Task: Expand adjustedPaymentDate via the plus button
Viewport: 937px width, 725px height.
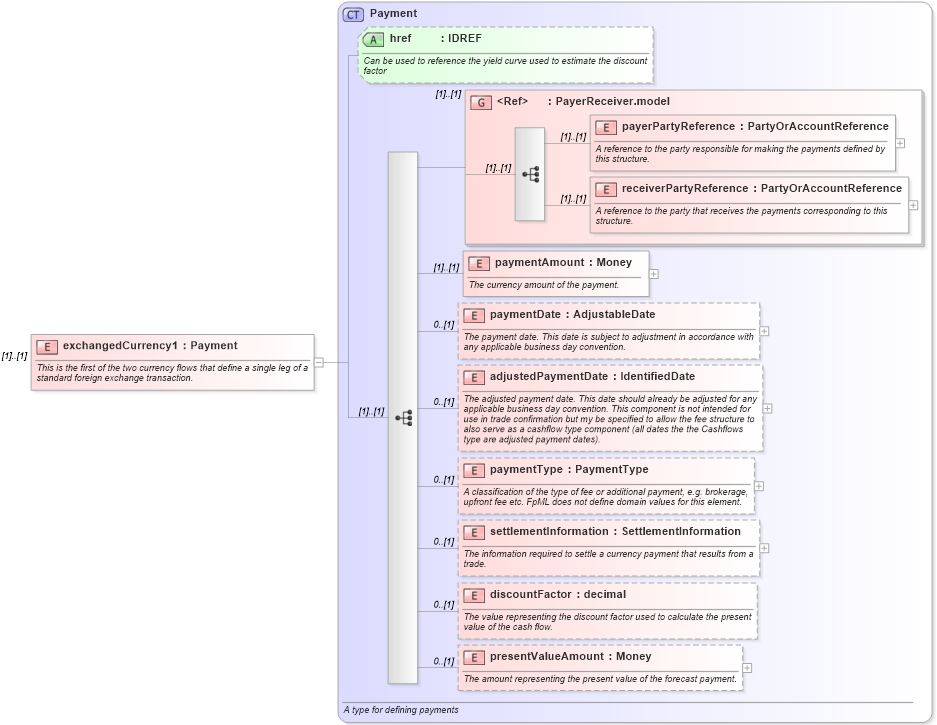Action: click(767, 408)
